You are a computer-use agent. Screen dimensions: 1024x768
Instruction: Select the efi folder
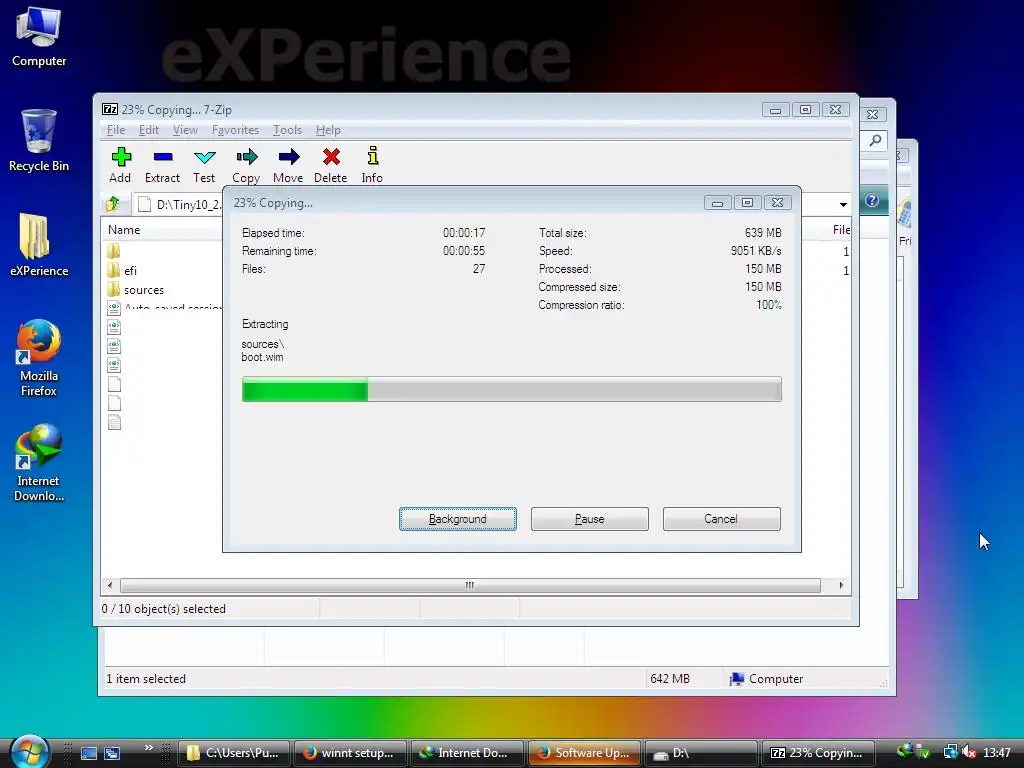[131, 270]
